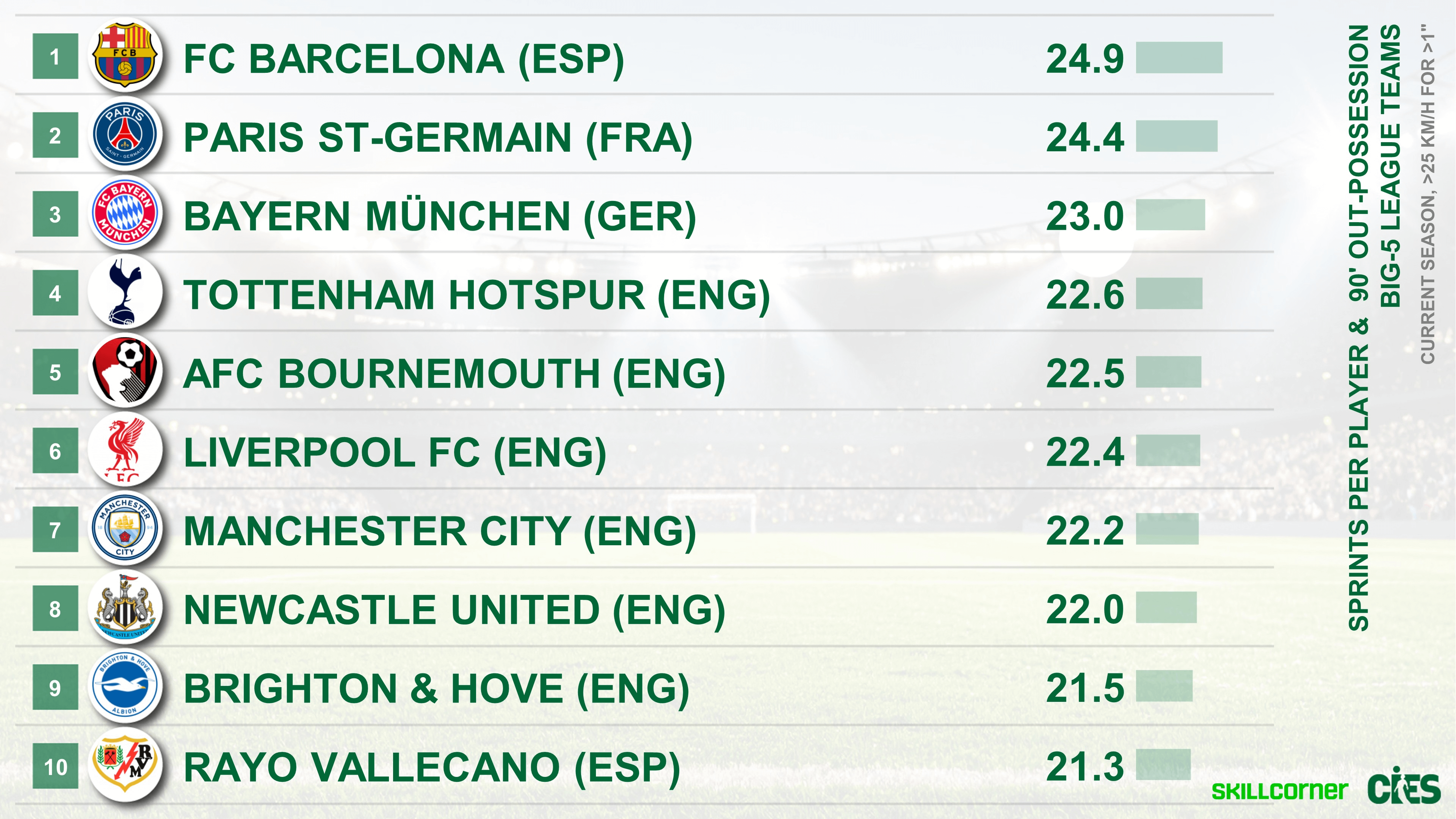Click the FC Barcelona club crest
Image resolution: width=1456 pixels, height=819 pixels.
[x=125, y=56]
